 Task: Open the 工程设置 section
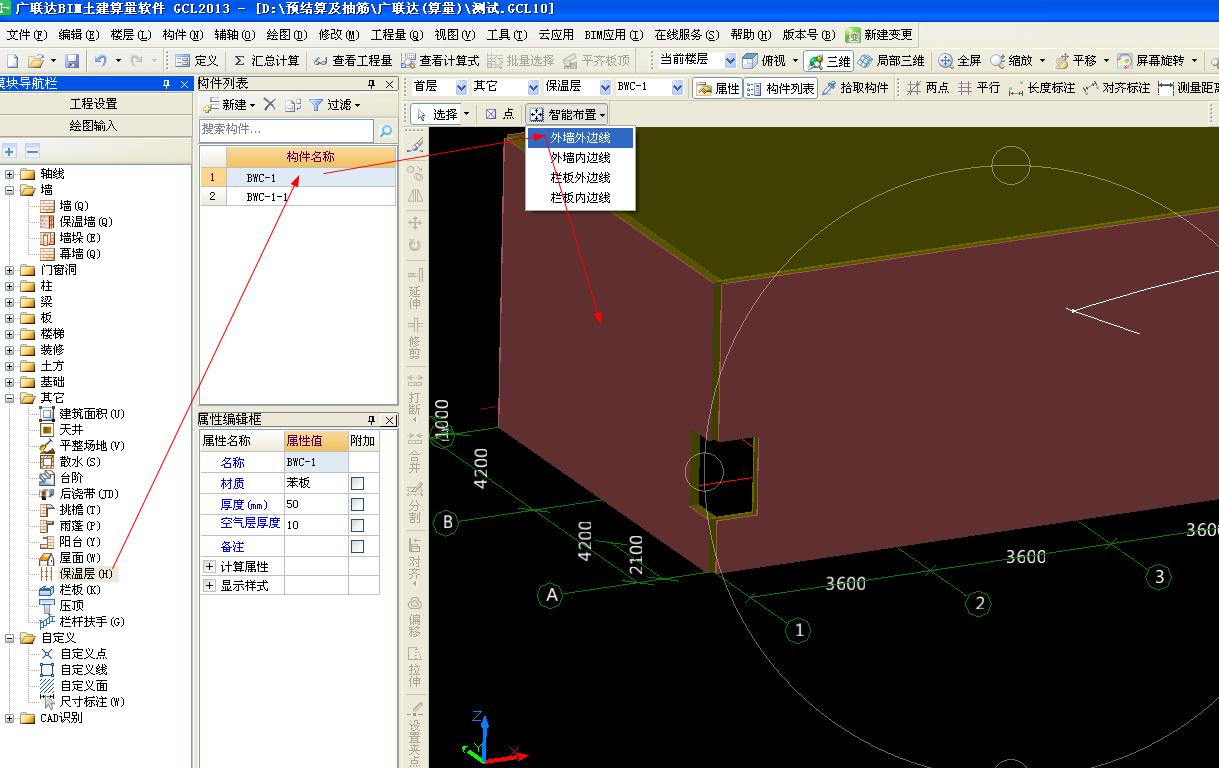94,104
